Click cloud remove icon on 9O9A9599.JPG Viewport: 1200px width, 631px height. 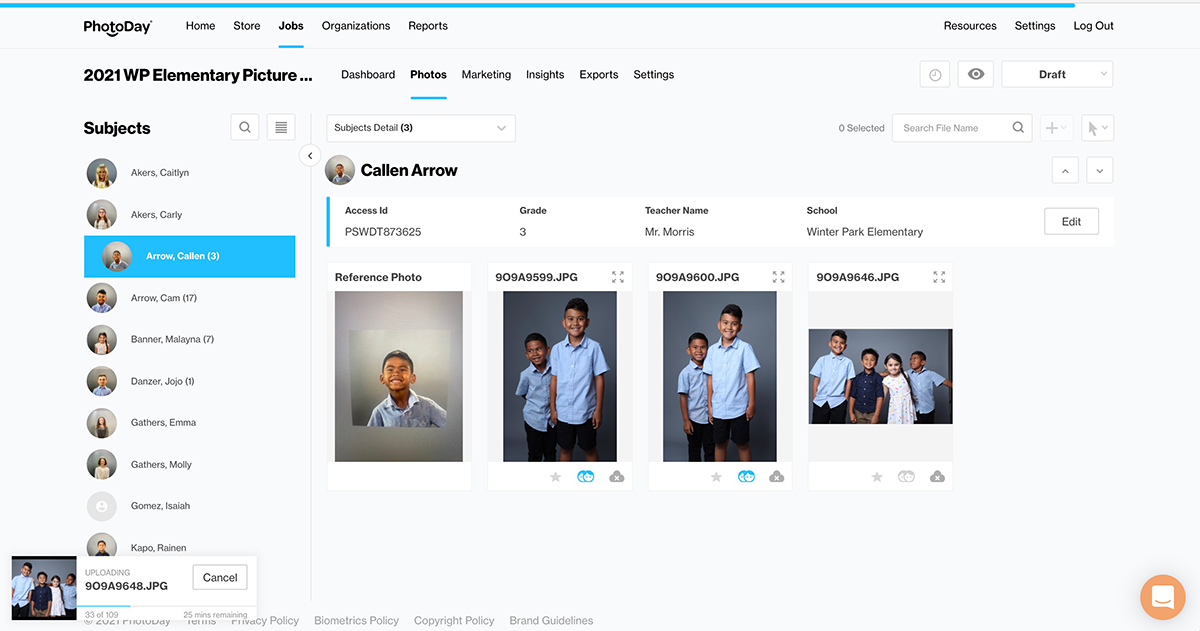(617, 477)
